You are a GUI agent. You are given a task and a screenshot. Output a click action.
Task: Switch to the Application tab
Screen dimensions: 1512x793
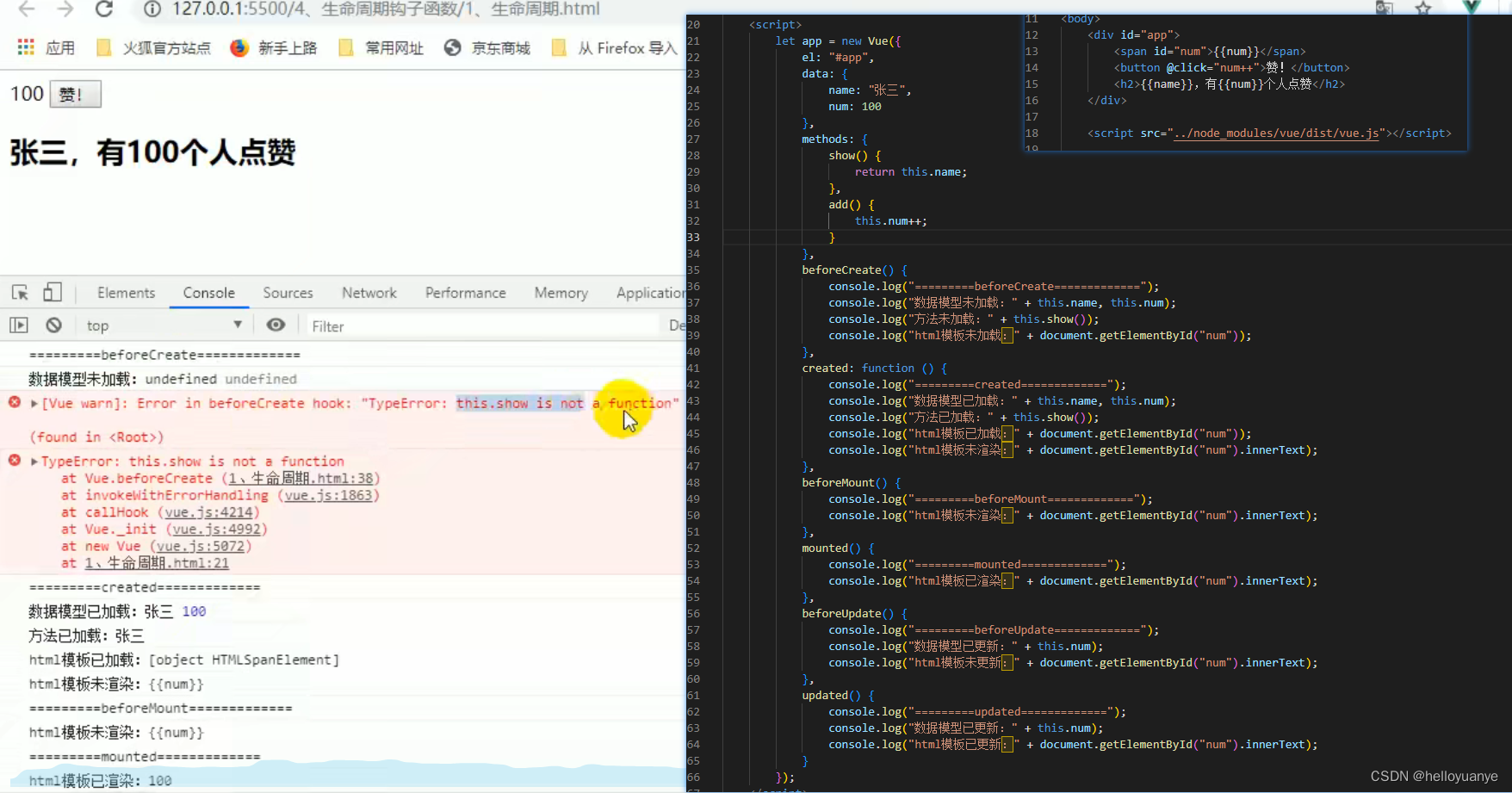[x=650, y=293]
